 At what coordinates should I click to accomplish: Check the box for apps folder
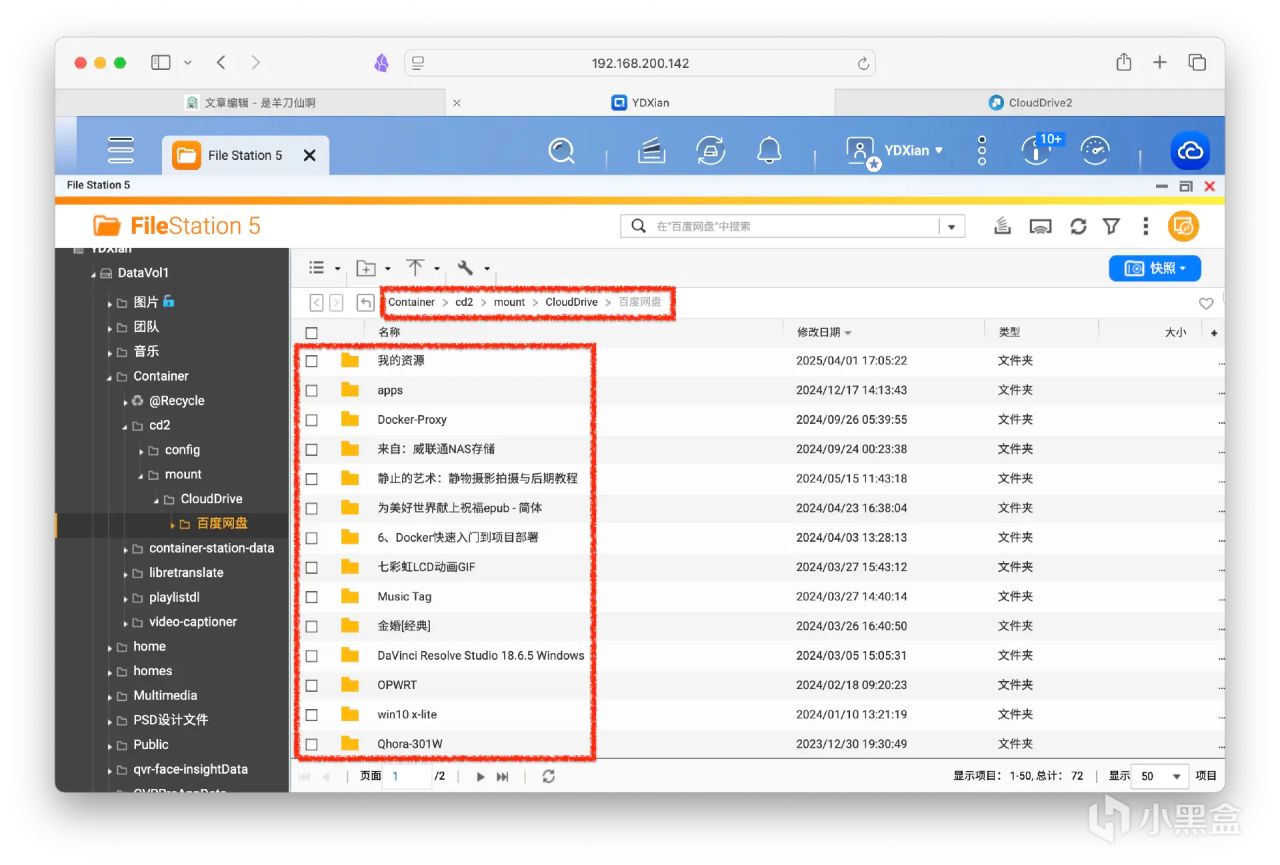tap(312, 391)
